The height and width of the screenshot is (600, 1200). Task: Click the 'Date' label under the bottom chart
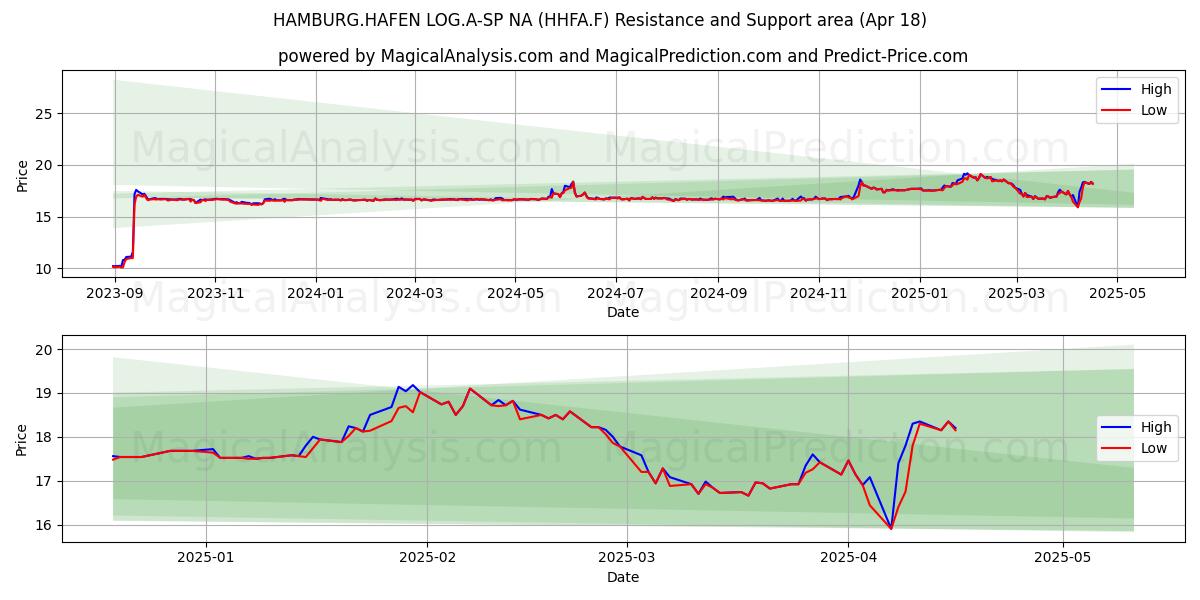(623, 577)
